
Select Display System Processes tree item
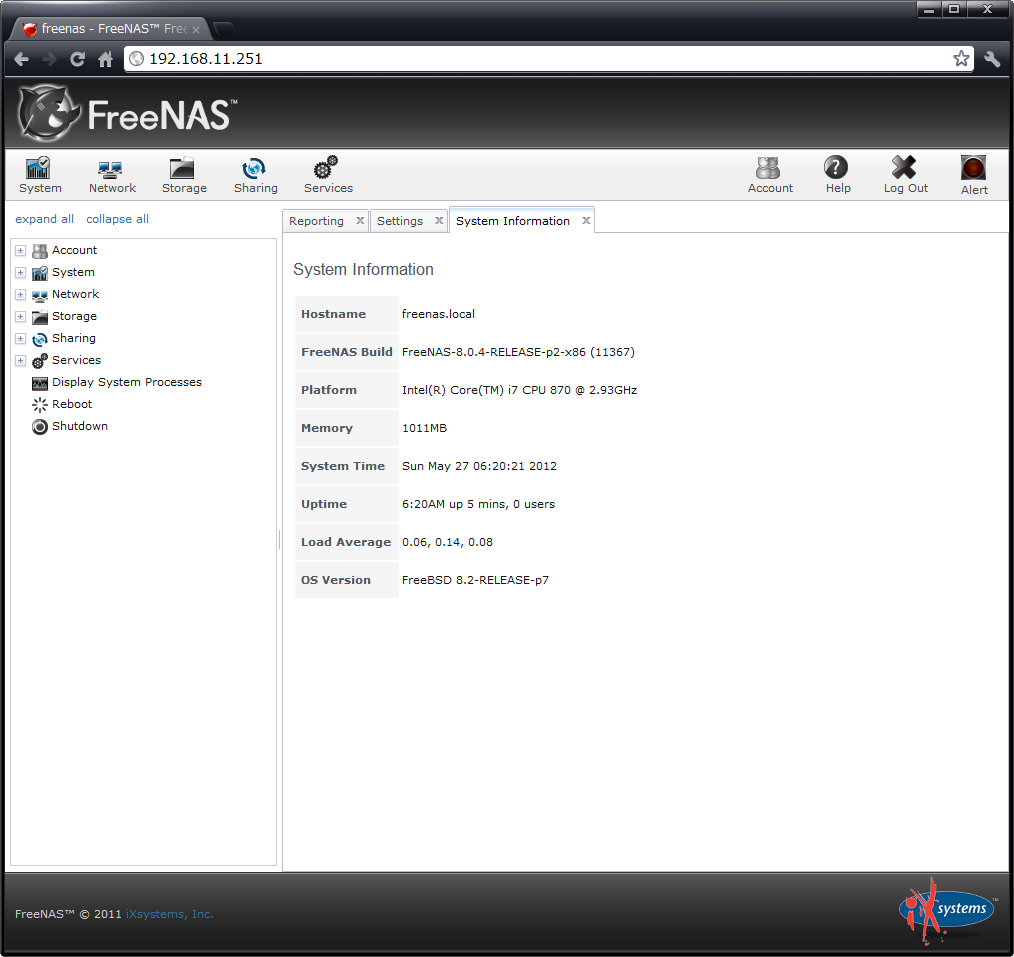click(127, 382)
